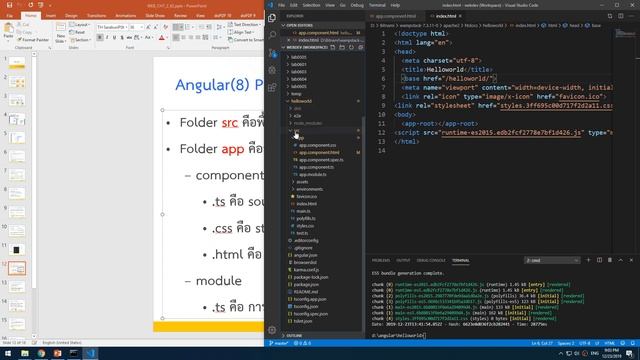Open the Insert tab in PowerPoint
Viewport: 640px width, 360px height.
click(x=51, y=16)
